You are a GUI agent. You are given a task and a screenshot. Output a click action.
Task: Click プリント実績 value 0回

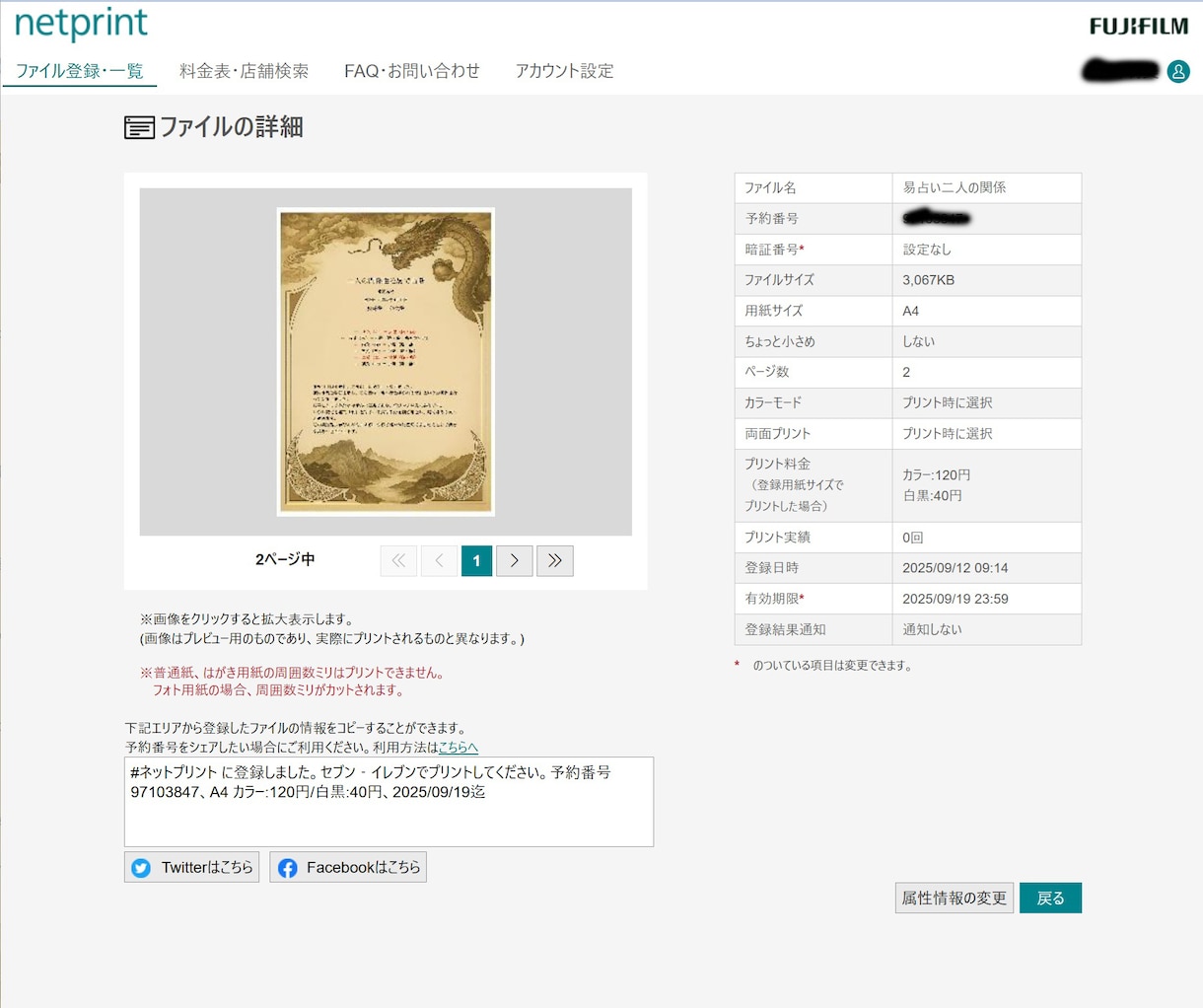pyautogui.click(x=913, y=538)
